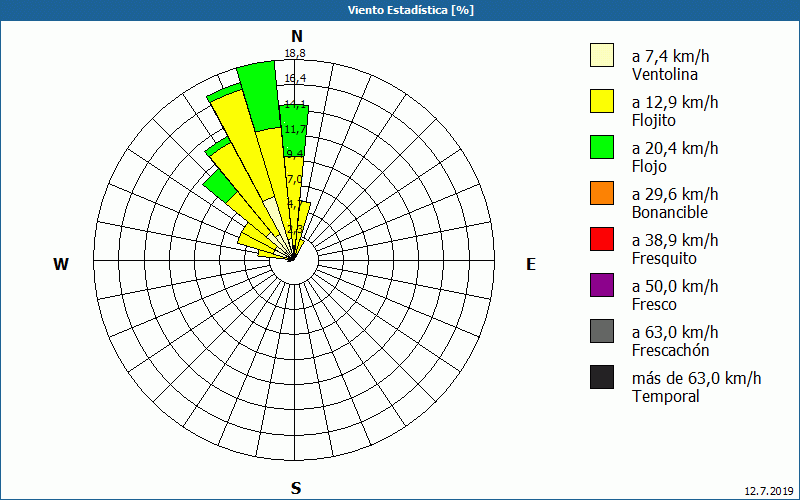The height and width of the screenshot is (500, 800).
Task: Click the purple Fresco color swatch
Action: click(602, 285)
